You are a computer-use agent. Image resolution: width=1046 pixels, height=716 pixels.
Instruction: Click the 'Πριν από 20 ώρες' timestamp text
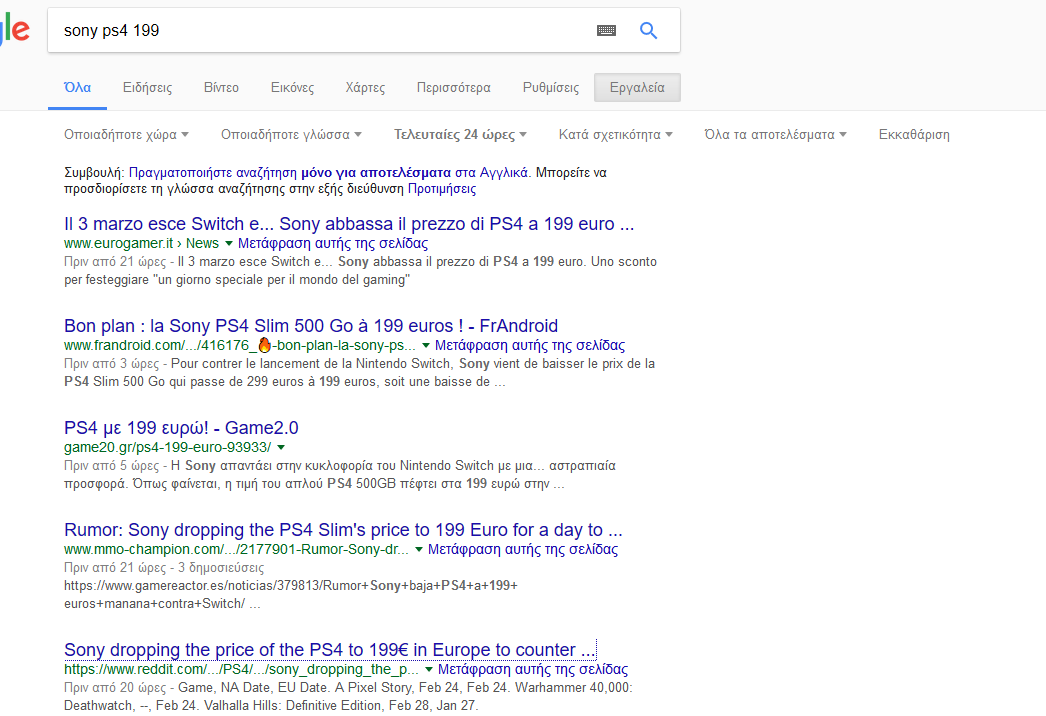115,687
